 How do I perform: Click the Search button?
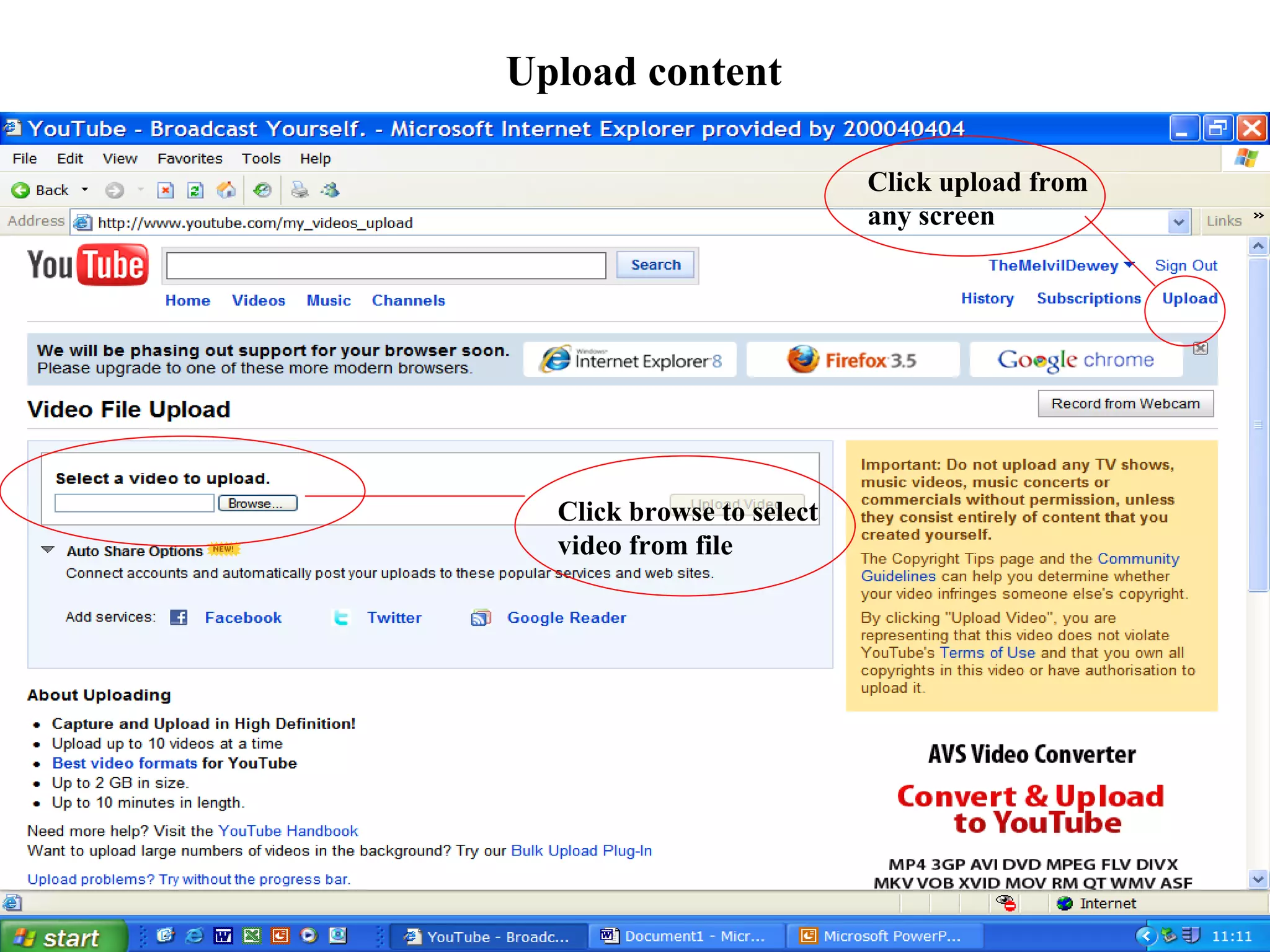point(655,265)
